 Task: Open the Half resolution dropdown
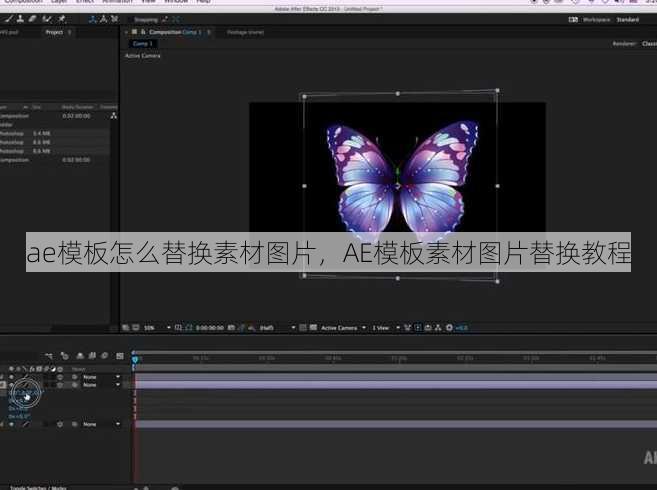click(277, 328)
